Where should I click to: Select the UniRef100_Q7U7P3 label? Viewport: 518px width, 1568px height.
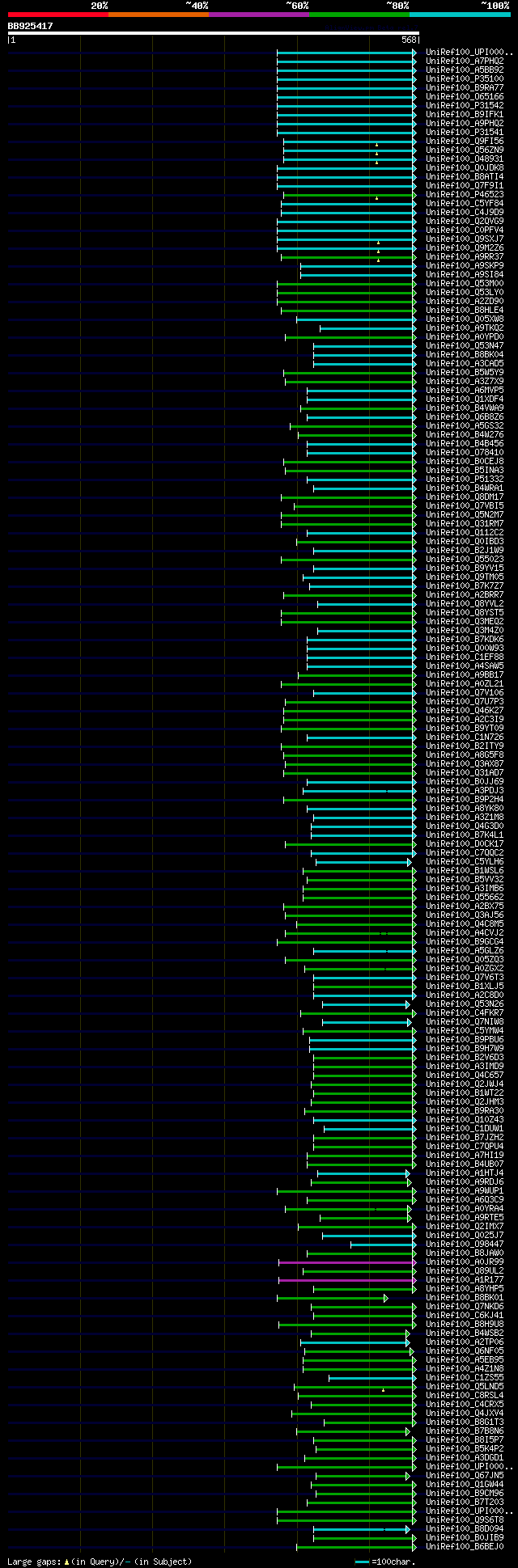coord(465,701)
